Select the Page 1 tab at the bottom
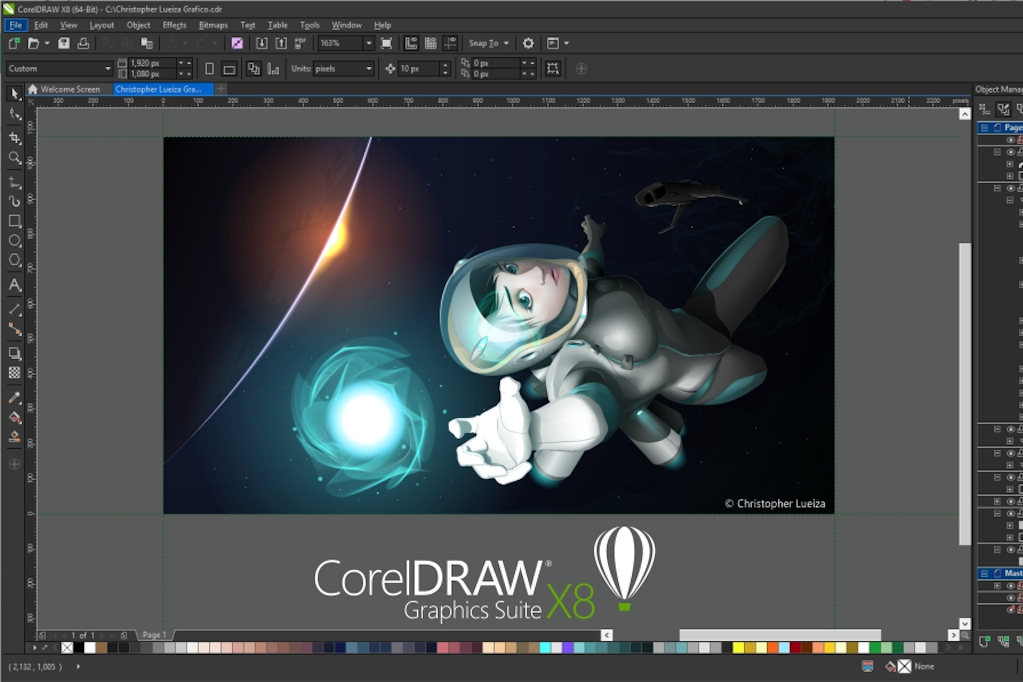The image size is (1023, 682). coord(155,634)
